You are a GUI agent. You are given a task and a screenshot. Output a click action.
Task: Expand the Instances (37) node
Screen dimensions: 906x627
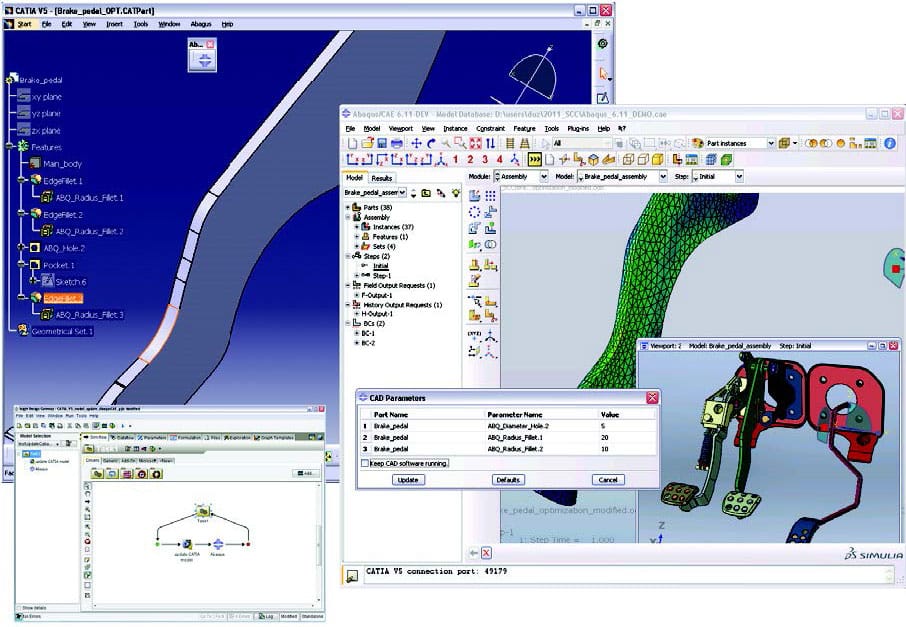coord(357,227)
